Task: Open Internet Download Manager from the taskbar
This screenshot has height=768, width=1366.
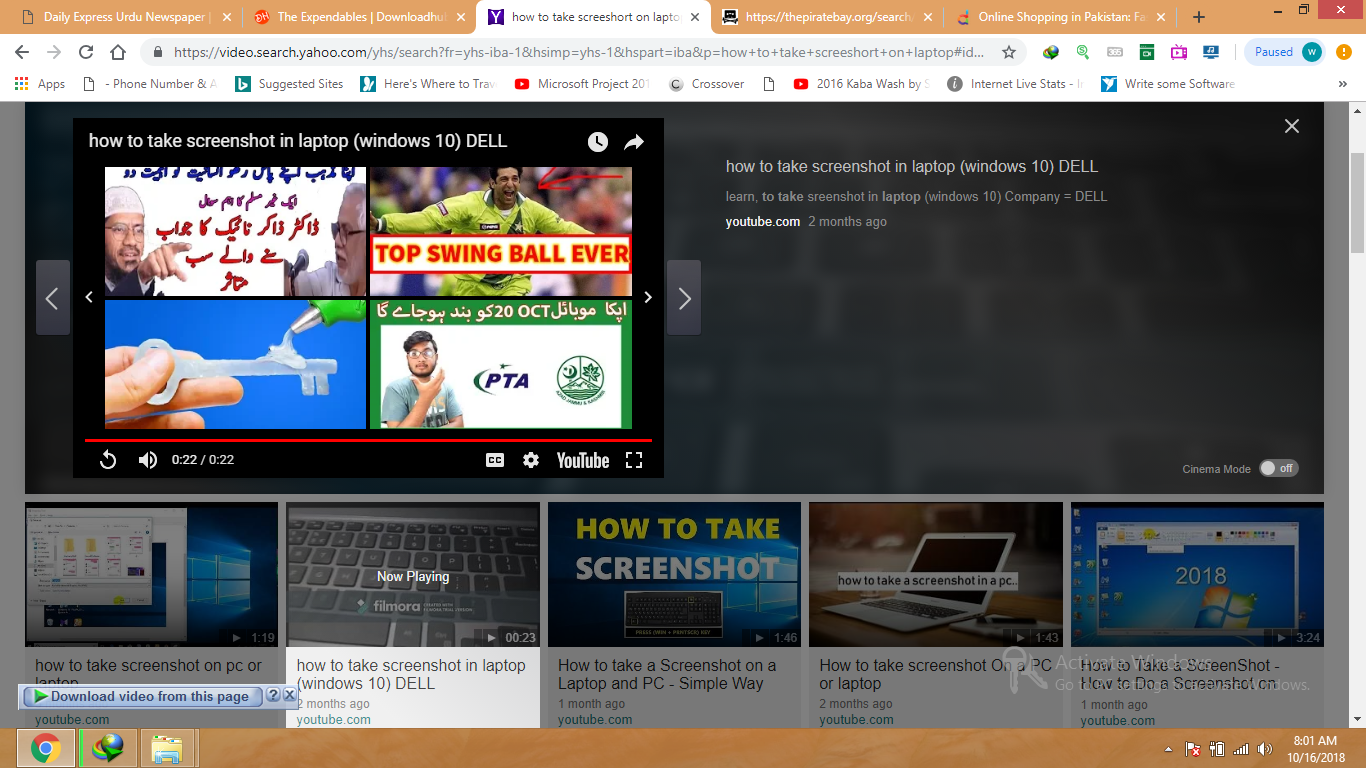Action: 107,748
